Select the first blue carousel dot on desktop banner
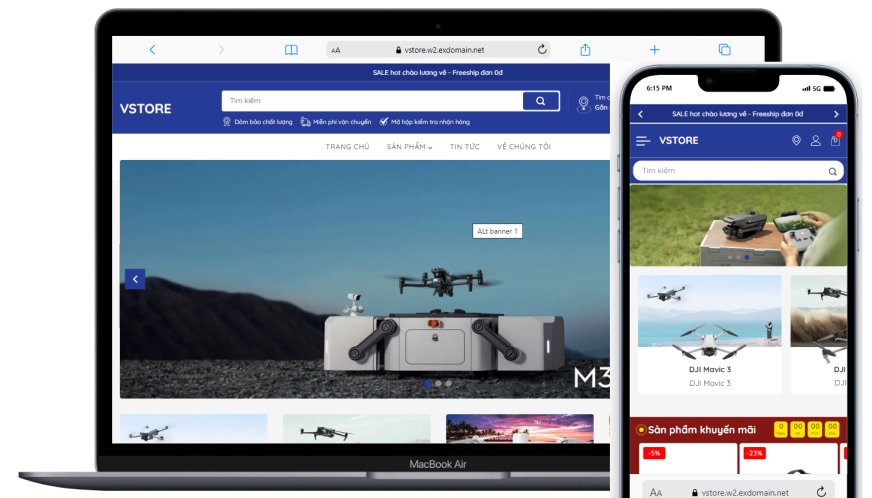This screenshot has height=498, width=872. coord(428,383)
